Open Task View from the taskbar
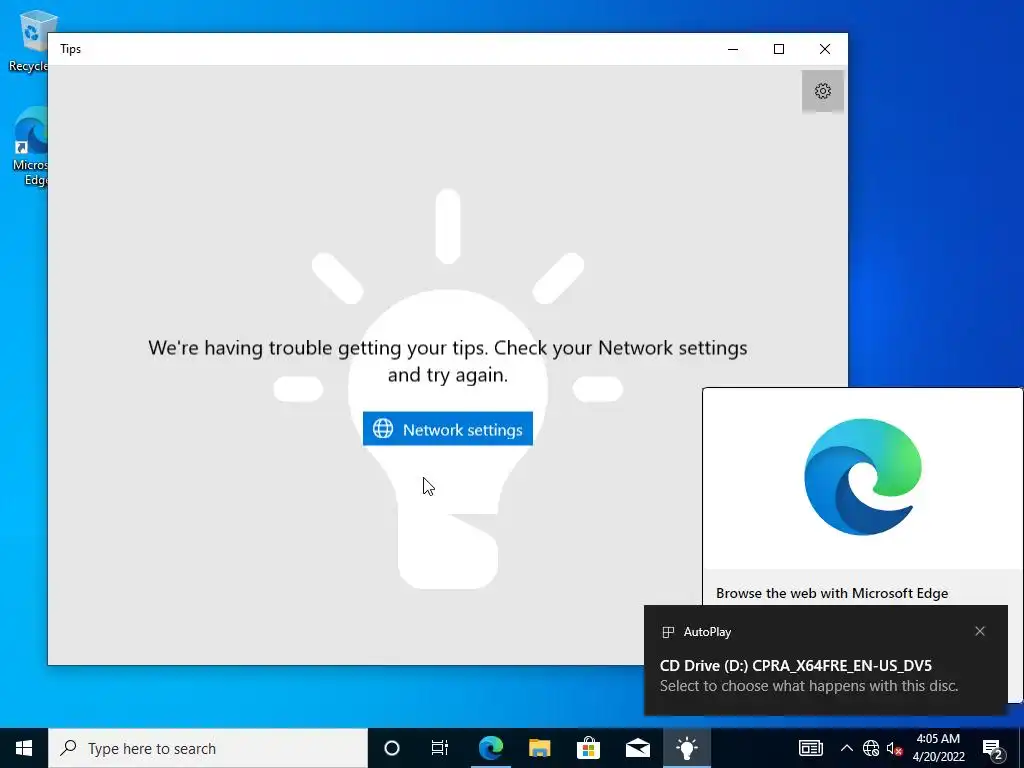 click(x=440, y=748)
